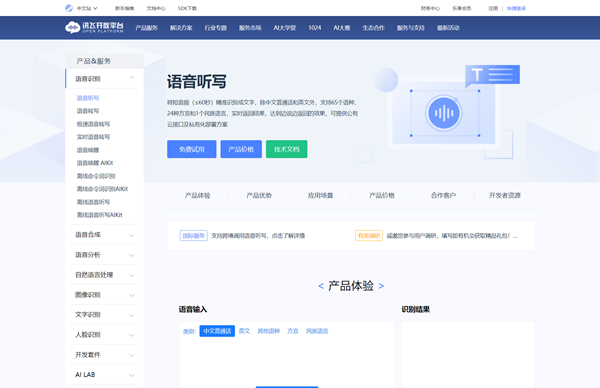Switch to the 产品体验 anchor tab

tap(197, 196)
